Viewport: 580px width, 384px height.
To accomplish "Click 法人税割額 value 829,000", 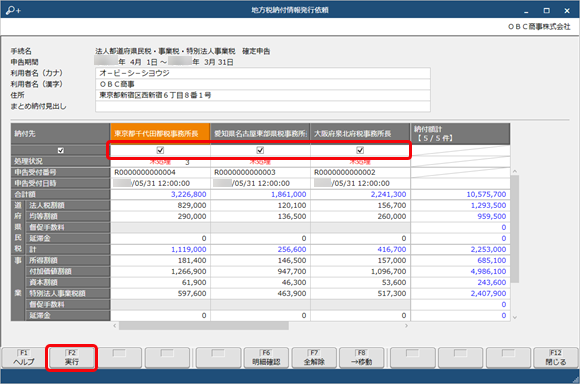I will pyautogui.click(x=192, y=205).
